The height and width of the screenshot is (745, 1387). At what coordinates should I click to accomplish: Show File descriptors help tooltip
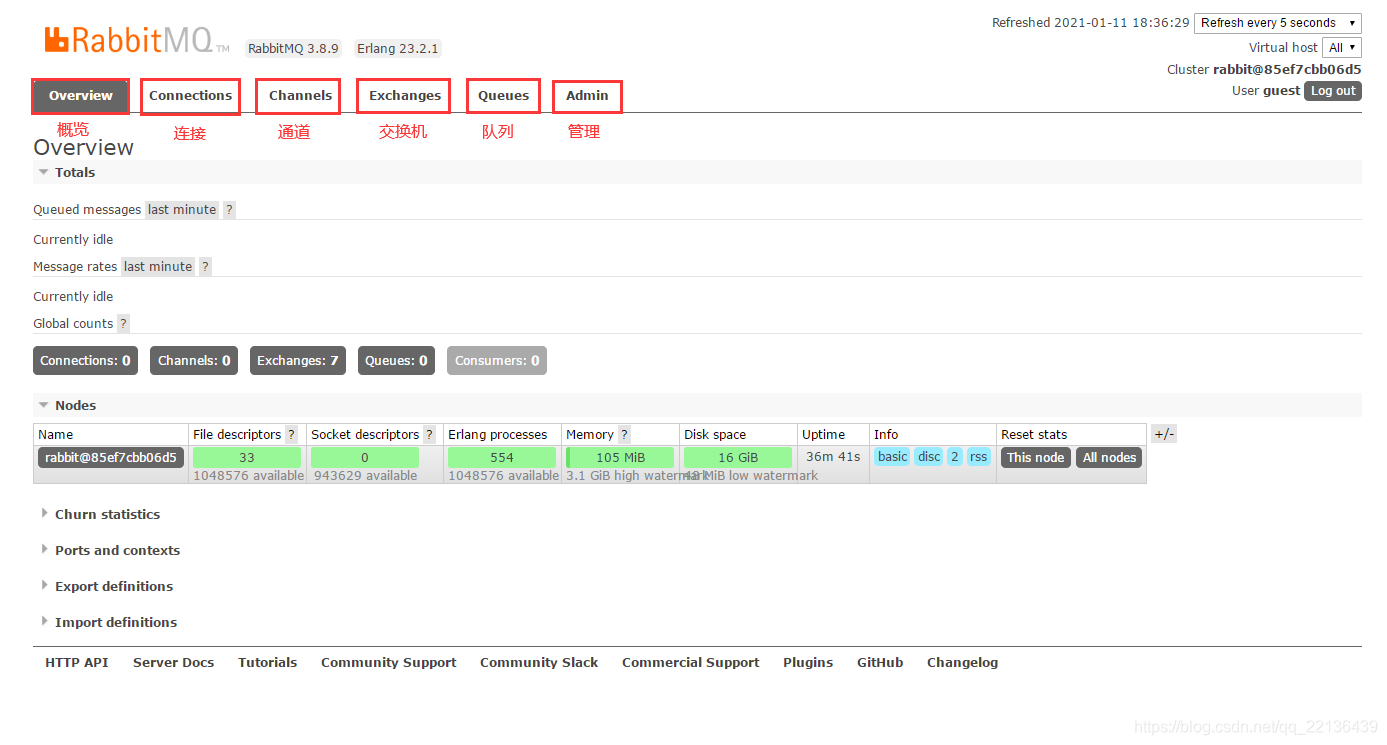click(x=291, y=435)
